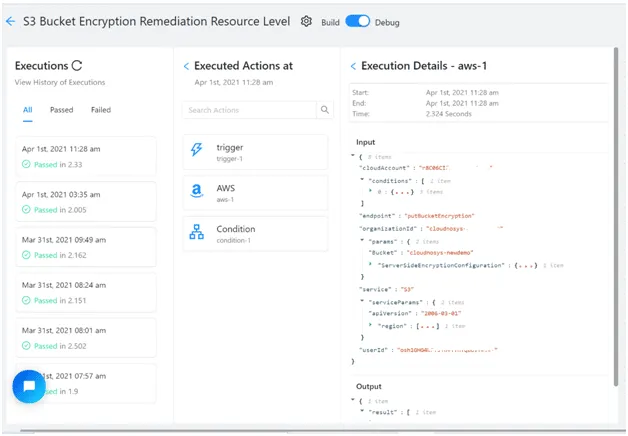Collapse the "conditions" array
Screen dimensions: 628x436
pos(362,179)
